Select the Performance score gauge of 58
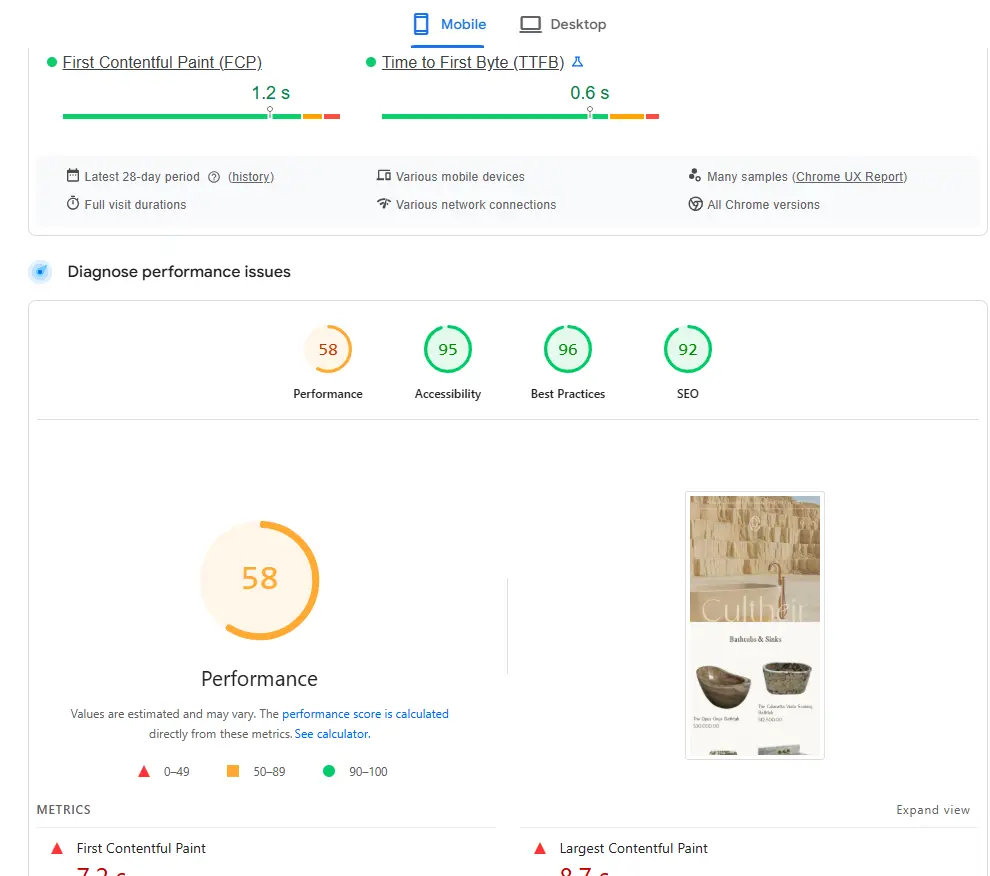This screenshot has width=990, height=876. (x=328, y=350)
